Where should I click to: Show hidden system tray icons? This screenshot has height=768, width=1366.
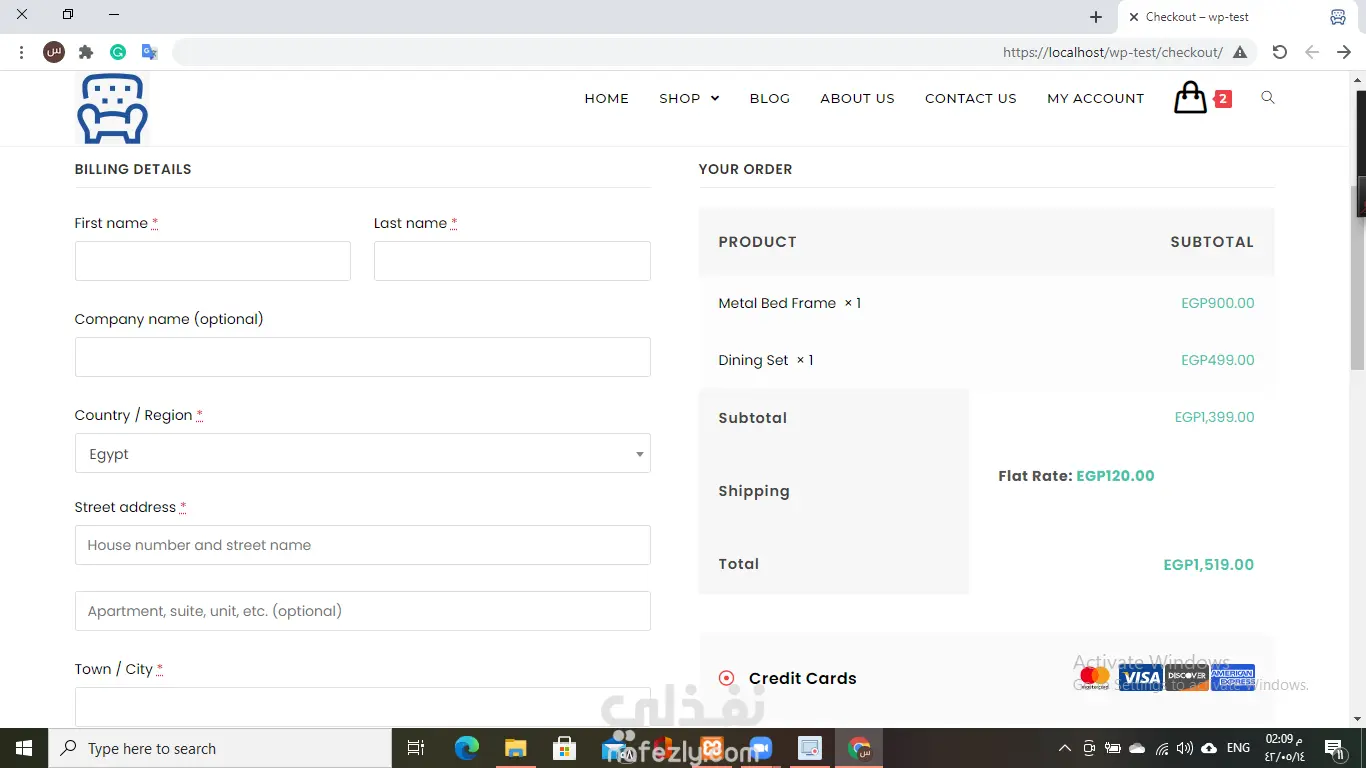click(x=1065, y=748)
